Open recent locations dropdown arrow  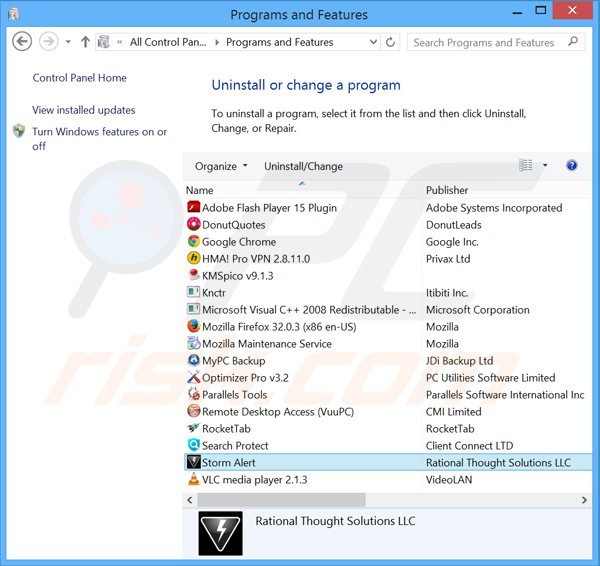click(x=68, y=43)
